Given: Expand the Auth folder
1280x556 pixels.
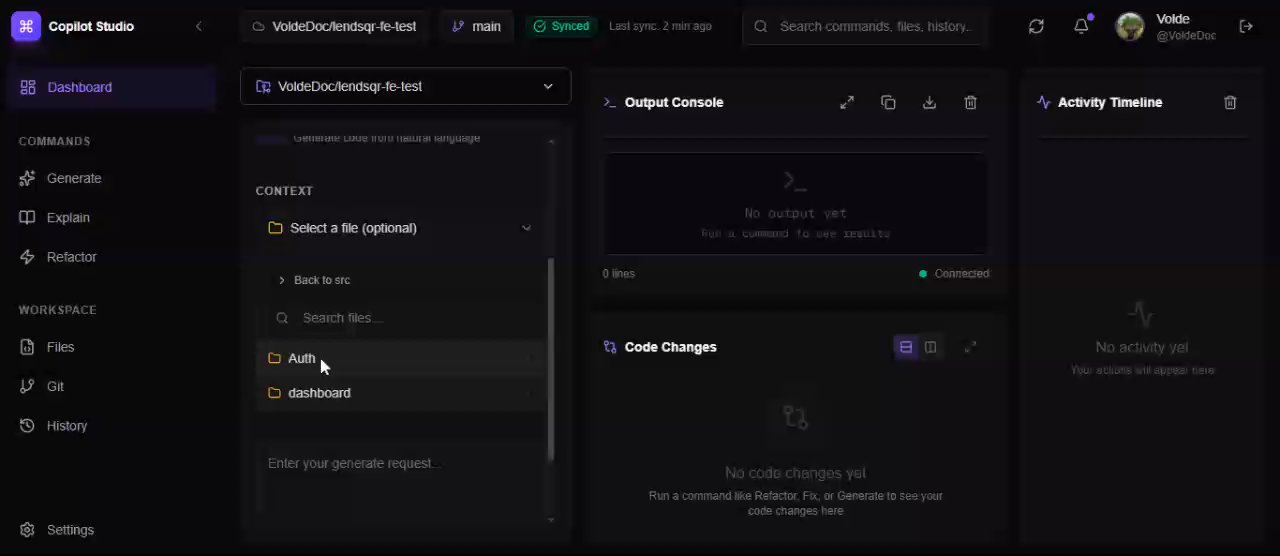Looking at the screenshot, I should click(302, 358).
